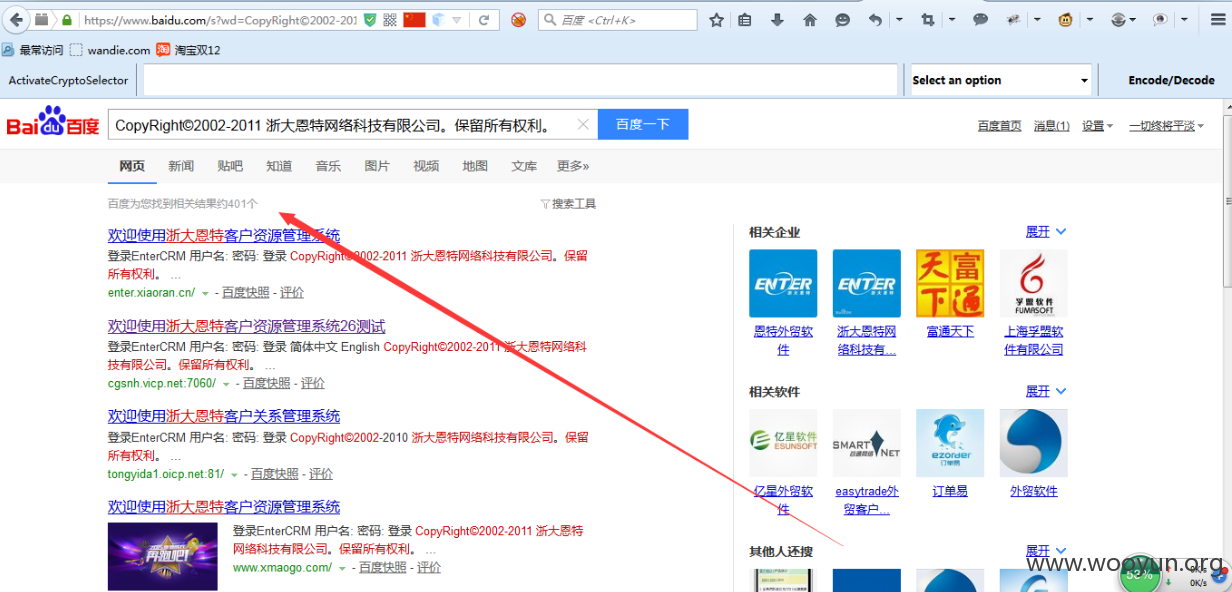Screen dimensions: 1232x592
Task: Click the smiley chat bubble toolbar icon
Action: click(x=843, y=20)
